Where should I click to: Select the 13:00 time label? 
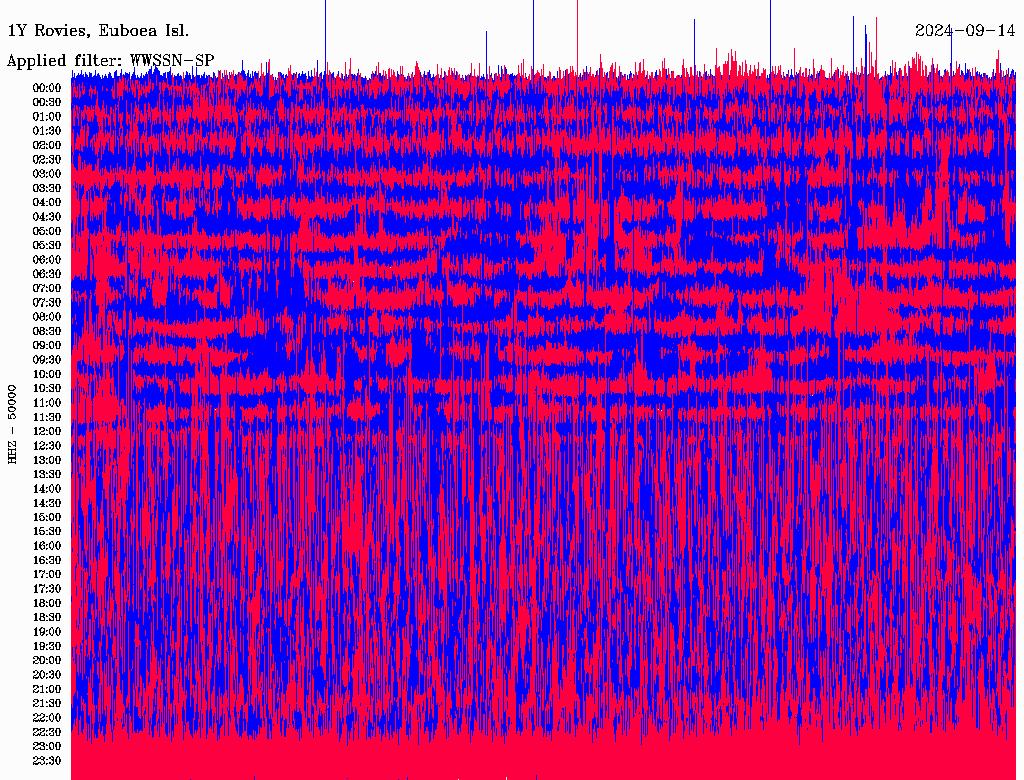pos(47,460)
